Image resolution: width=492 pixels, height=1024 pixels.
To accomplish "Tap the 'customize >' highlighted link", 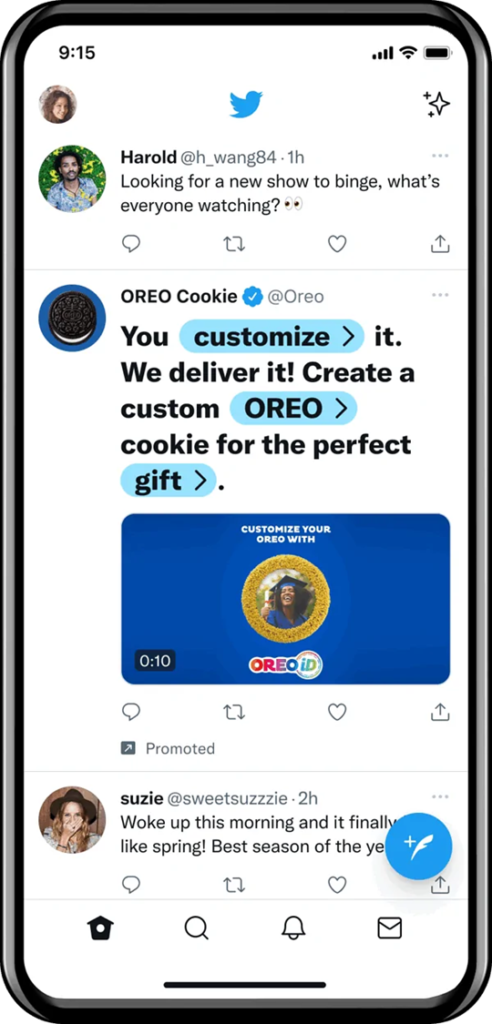I will (x=272, y=336).
